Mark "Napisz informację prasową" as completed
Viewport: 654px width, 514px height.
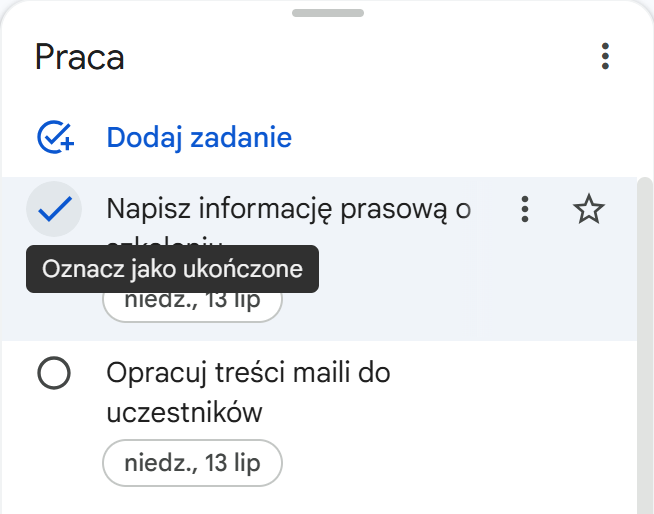tap(53, 209)
